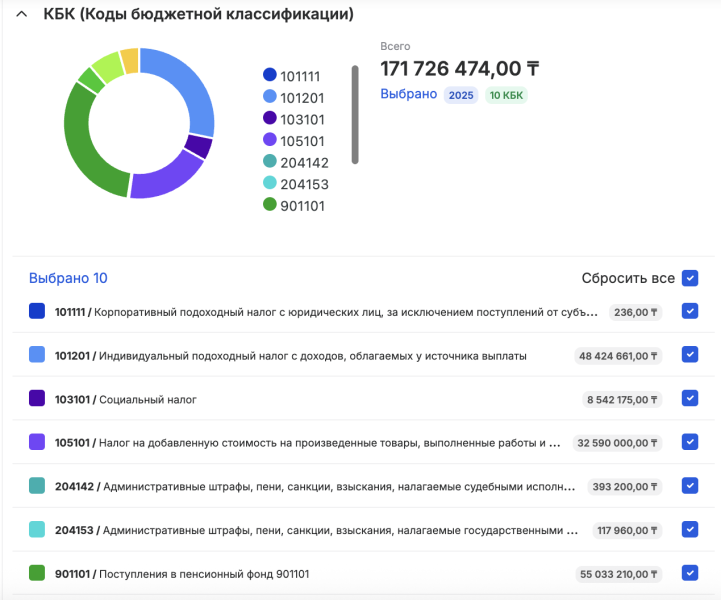Select the 901101 green legend dot
Viewport: 721px width, 600px height.
[269, 206]
